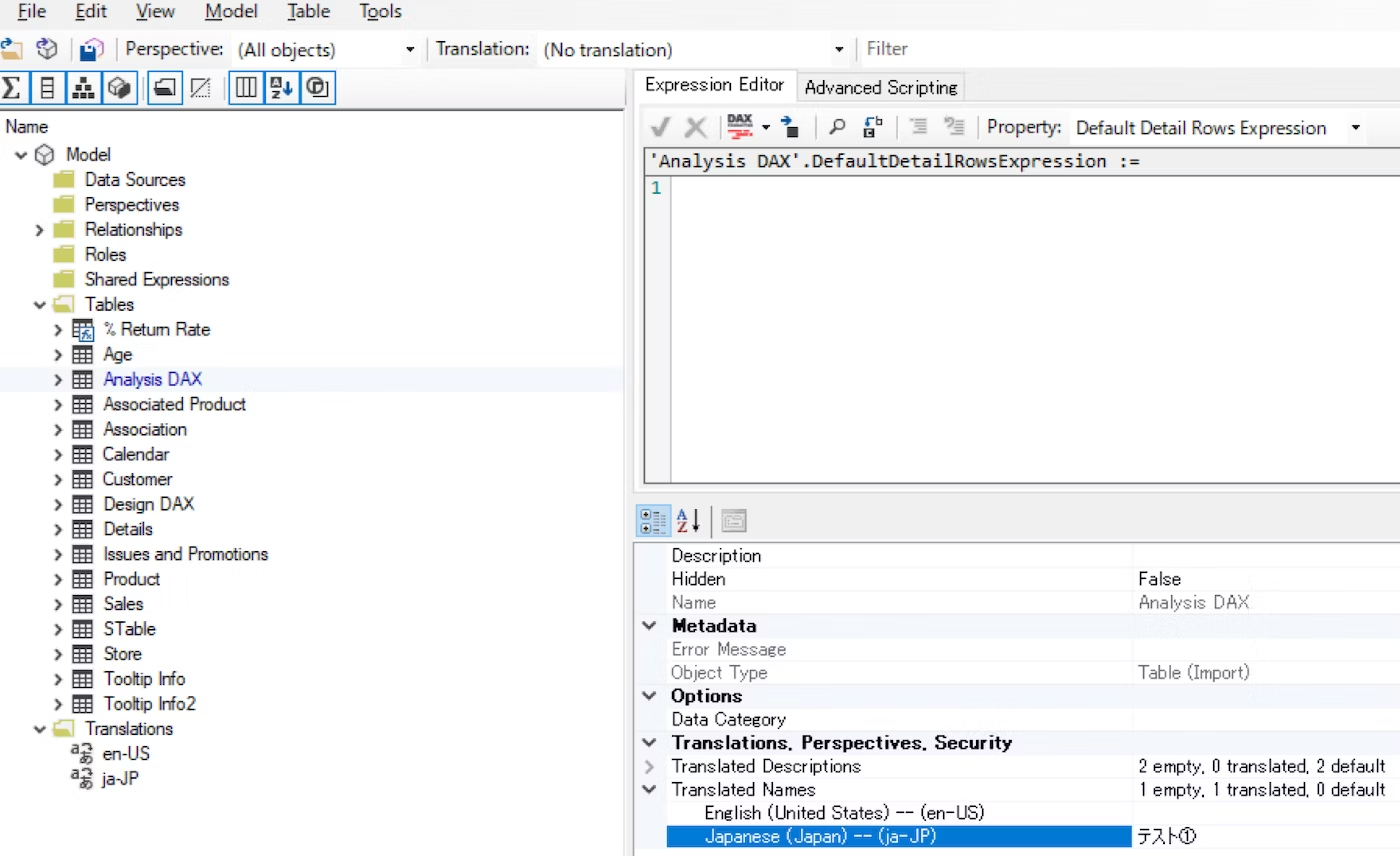
Task: Click the English (en-US) translated name field
Action: (1267, 813)
